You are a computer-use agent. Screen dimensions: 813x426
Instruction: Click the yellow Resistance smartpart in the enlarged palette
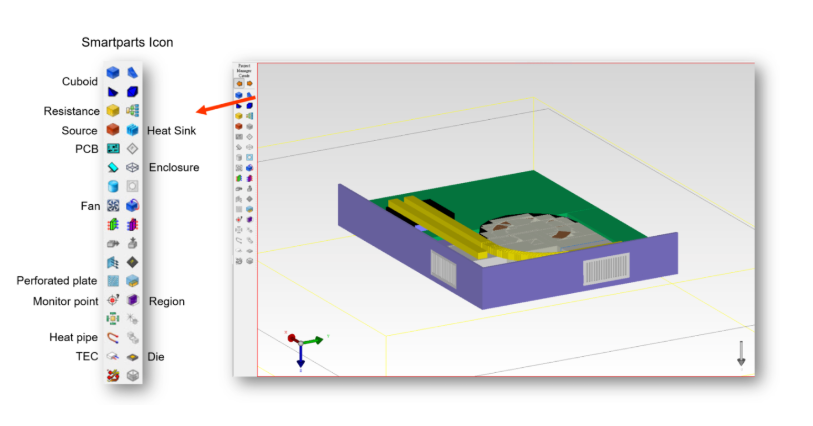tap(113, 110)
